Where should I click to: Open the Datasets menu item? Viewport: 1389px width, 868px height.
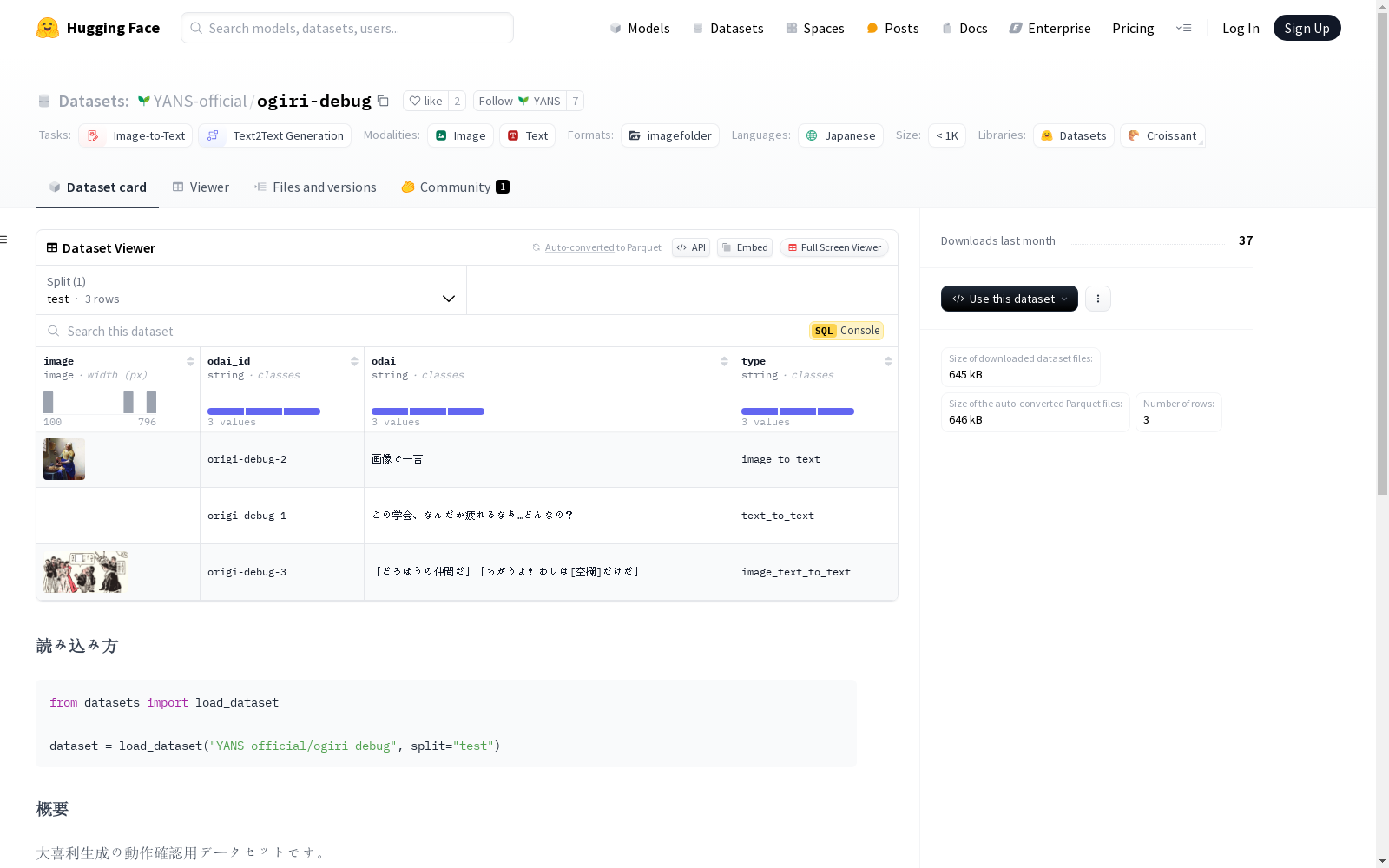pyautogui.click(x=727, y=28)
